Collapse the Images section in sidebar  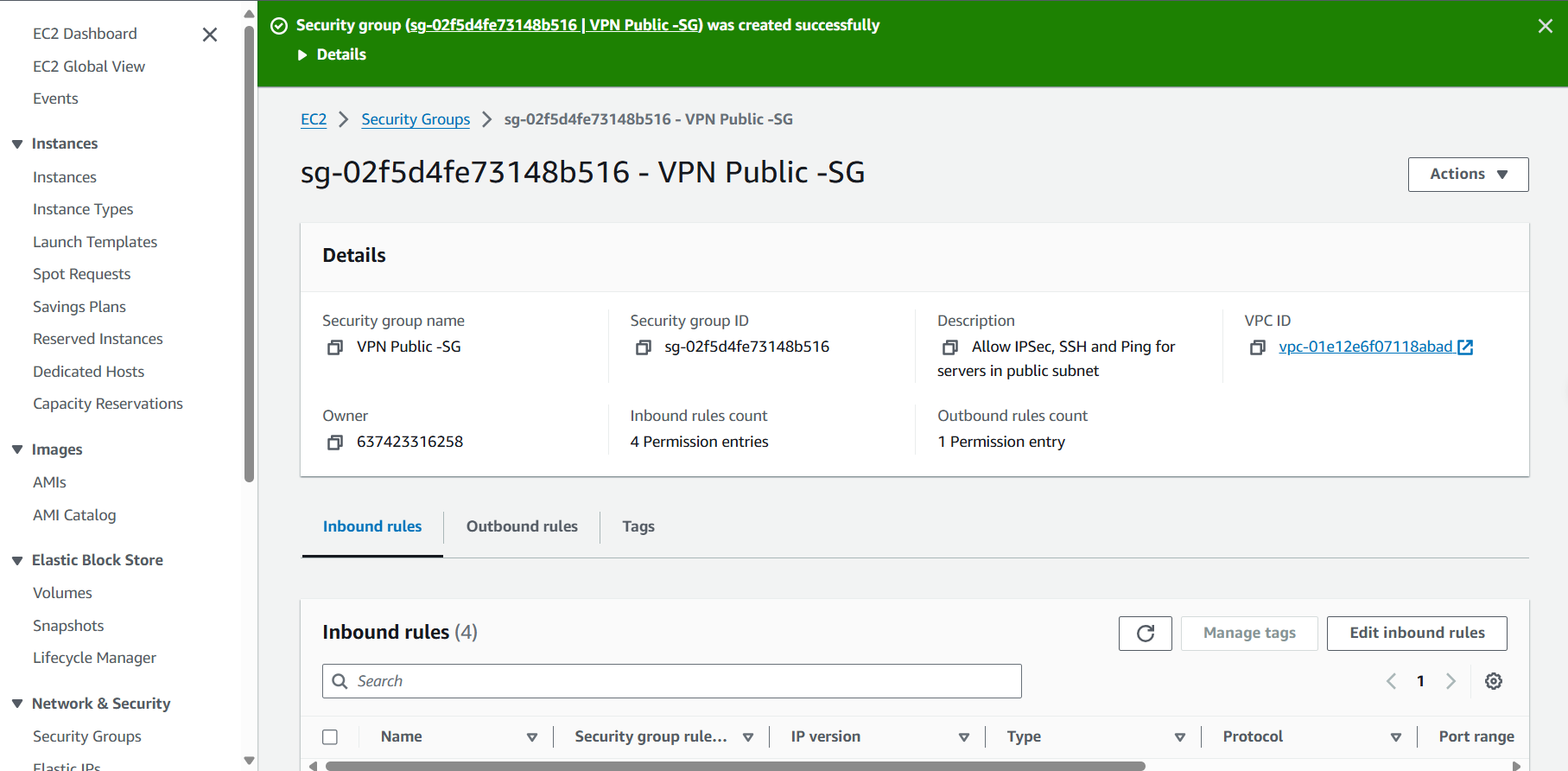(x=17, y=449)
